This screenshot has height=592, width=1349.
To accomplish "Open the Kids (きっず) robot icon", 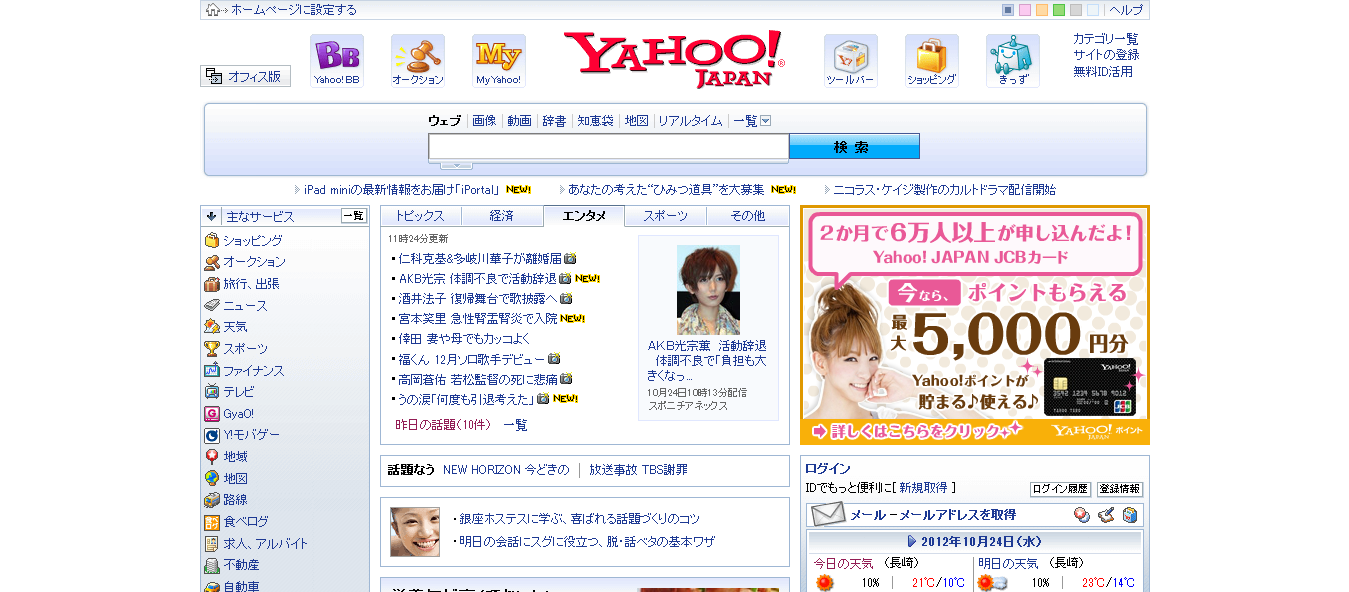I will 1012,61.
